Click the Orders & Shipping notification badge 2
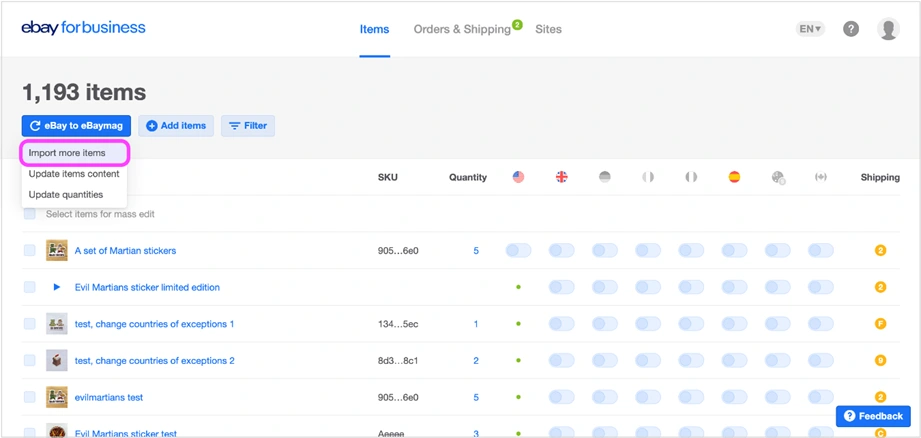This screenshot has width=921, height=438. (x=517, y=25)
